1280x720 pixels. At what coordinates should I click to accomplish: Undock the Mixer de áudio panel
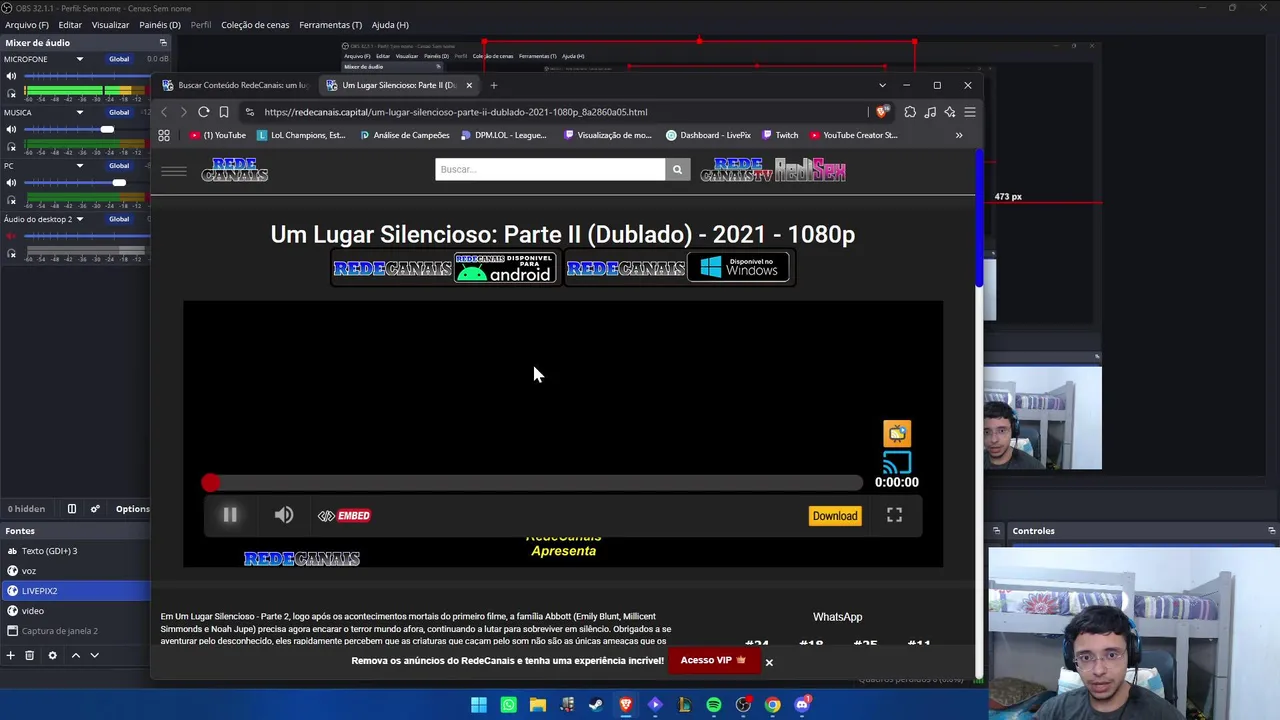click(x=163, y=43)
